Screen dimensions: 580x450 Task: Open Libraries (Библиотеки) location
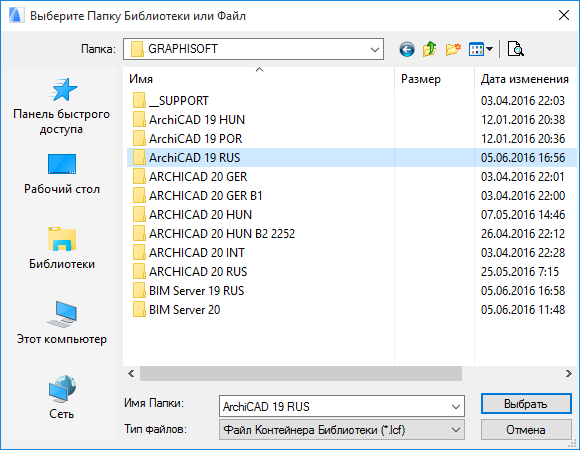coord(62,248)
